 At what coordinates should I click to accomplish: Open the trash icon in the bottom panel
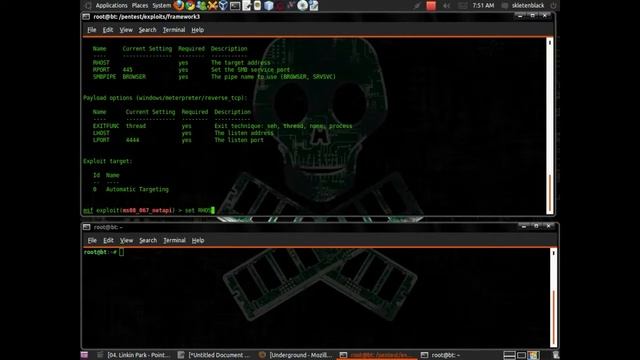coord(556,355)
